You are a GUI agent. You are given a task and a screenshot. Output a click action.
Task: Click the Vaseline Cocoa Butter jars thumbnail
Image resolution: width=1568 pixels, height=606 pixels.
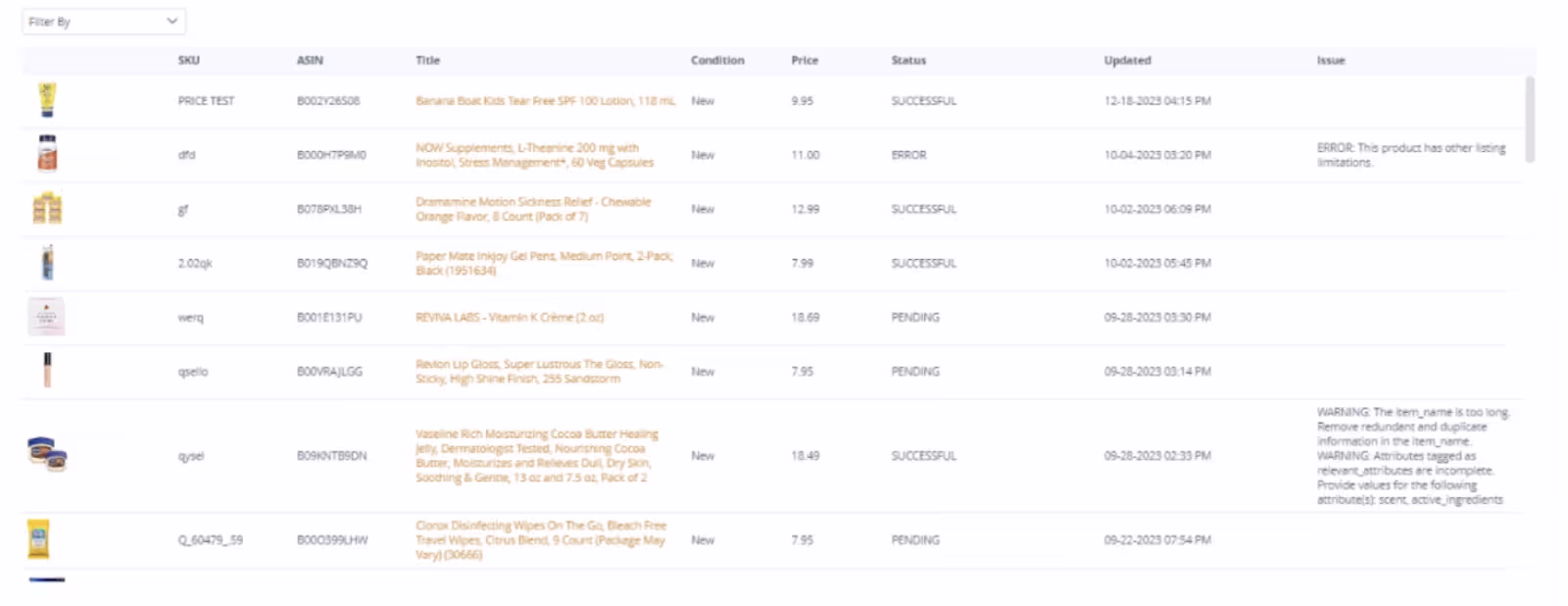tap(47, 454)
